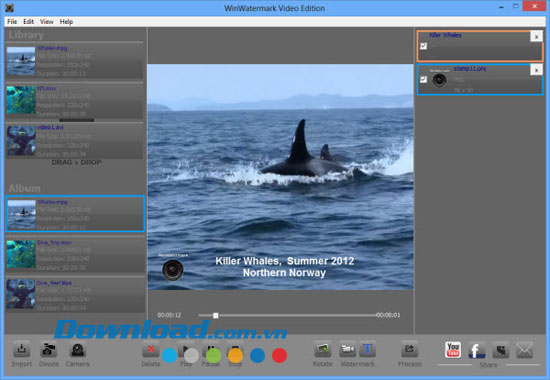Maximize the WinWatermark window
The height and width of the screenshot is (380, 550).
[516, 6]
